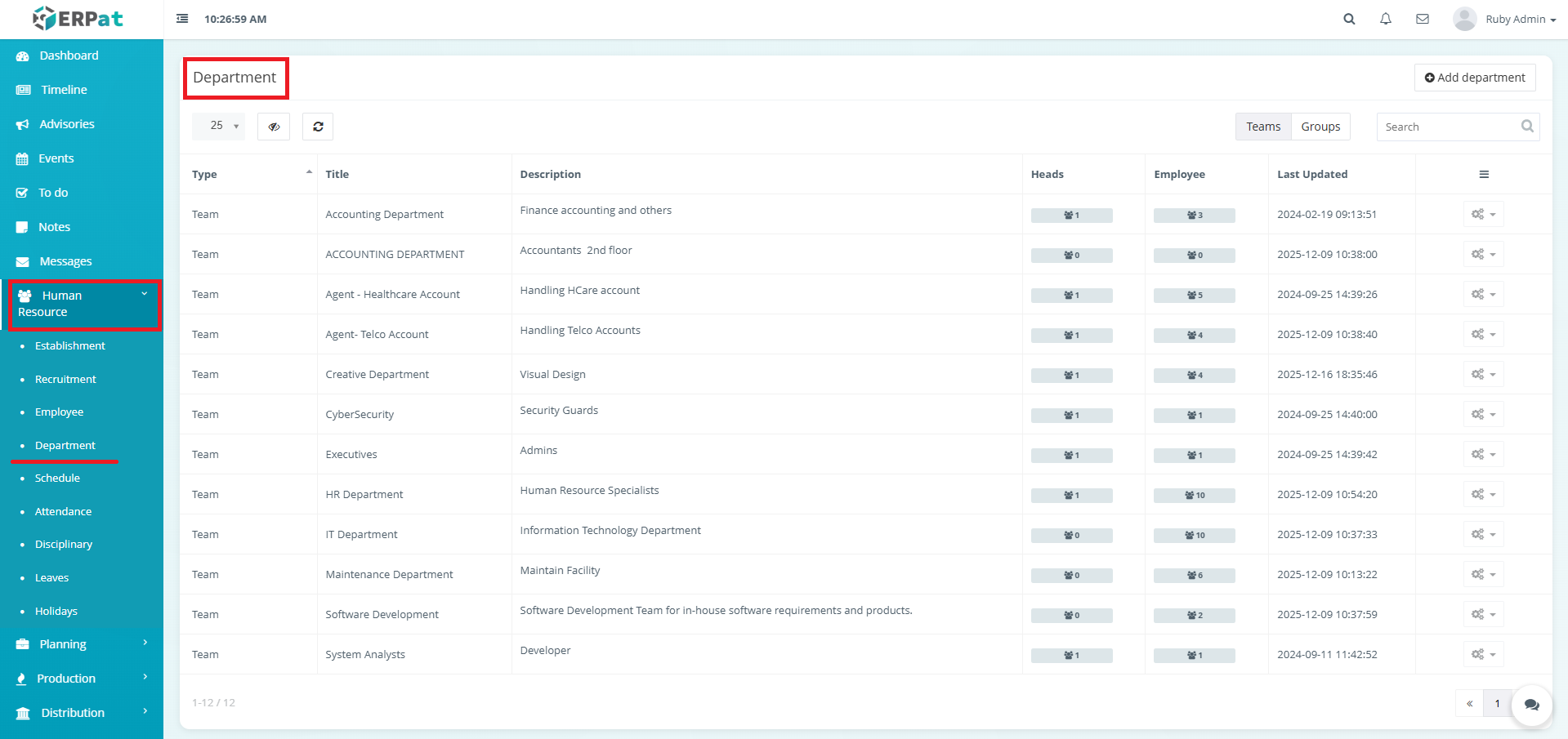Image resolution: width=1568 pixels, height=739 pixels.
Task: Refresh the department table
Action: click(x=318, y=127)
